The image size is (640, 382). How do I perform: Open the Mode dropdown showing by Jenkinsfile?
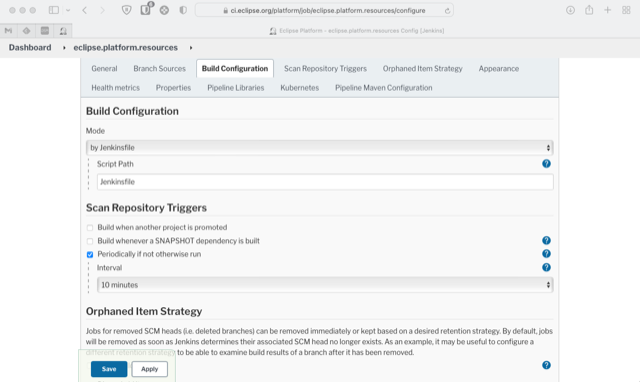click(320, 147)
